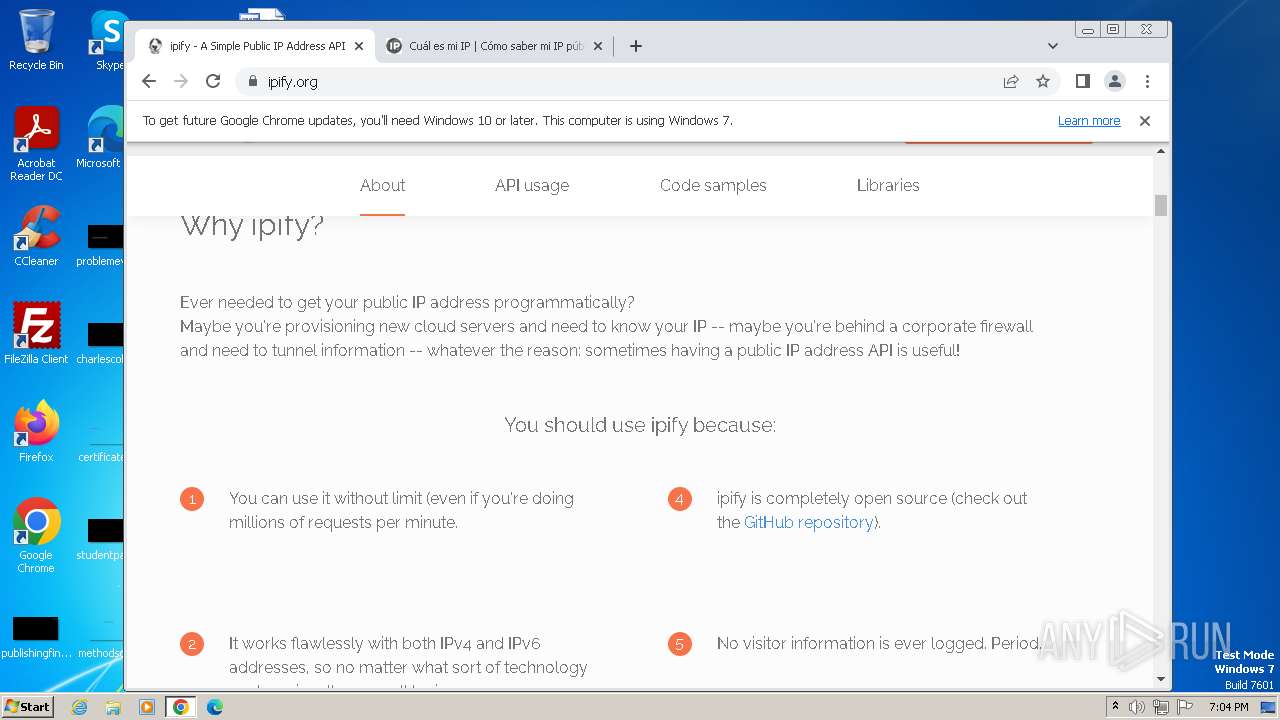This screenshot has width=1280, height=720.
Task: Switch to the 'Cuál es mi IP' tab
Action: [x=495, y=46]
